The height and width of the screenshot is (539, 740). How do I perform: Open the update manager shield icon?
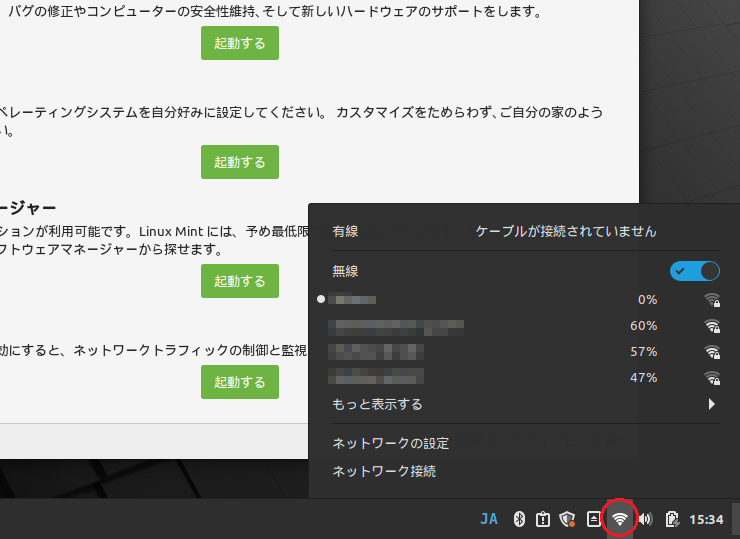(x=567, y=519)
